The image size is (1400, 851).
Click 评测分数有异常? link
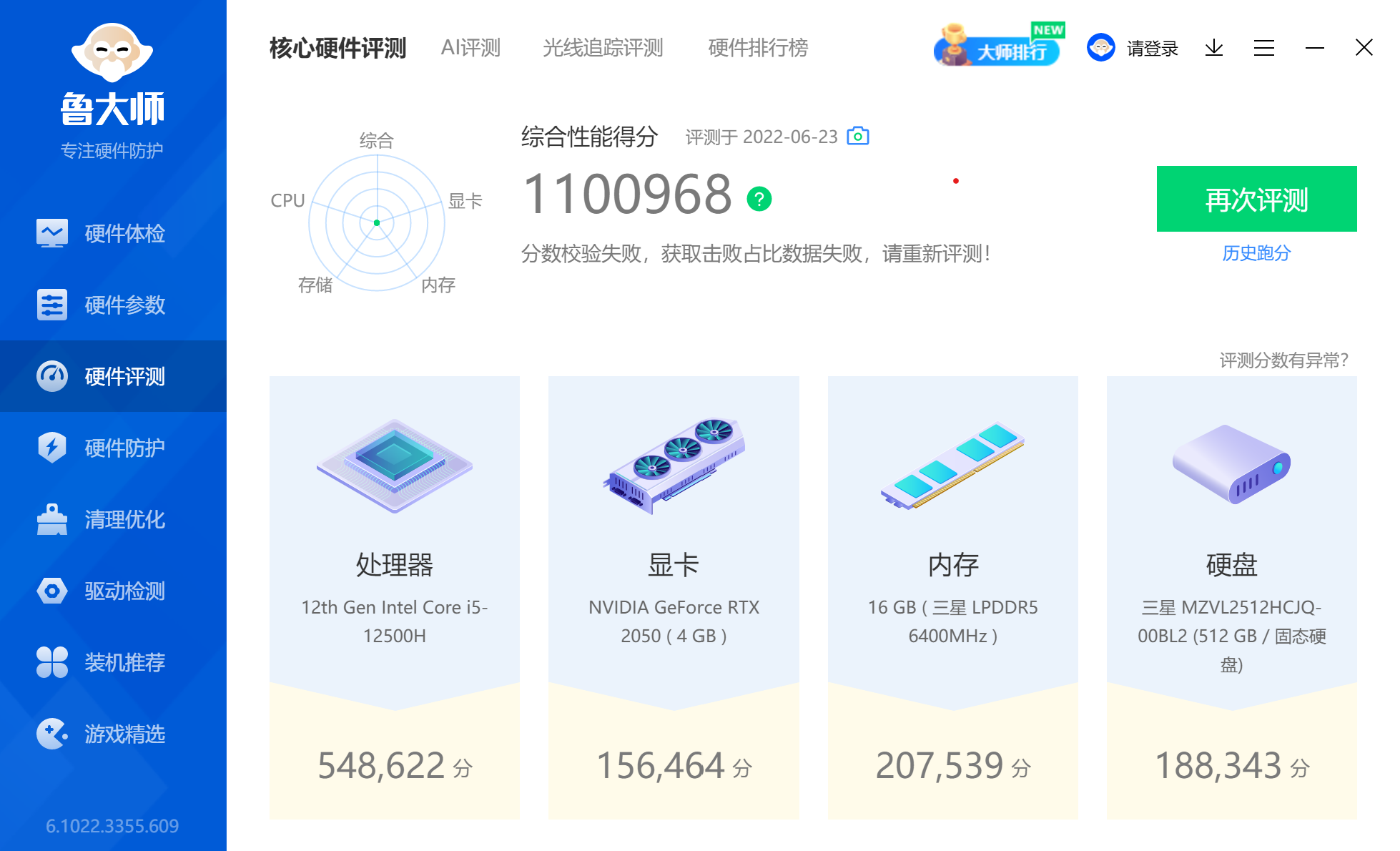[1283, 360]
